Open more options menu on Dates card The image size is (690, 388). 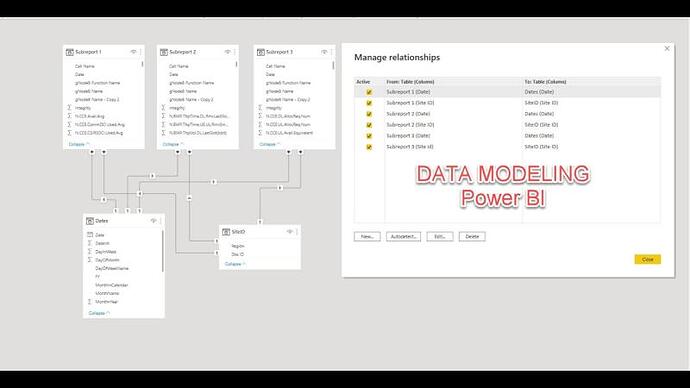[161, 221]
